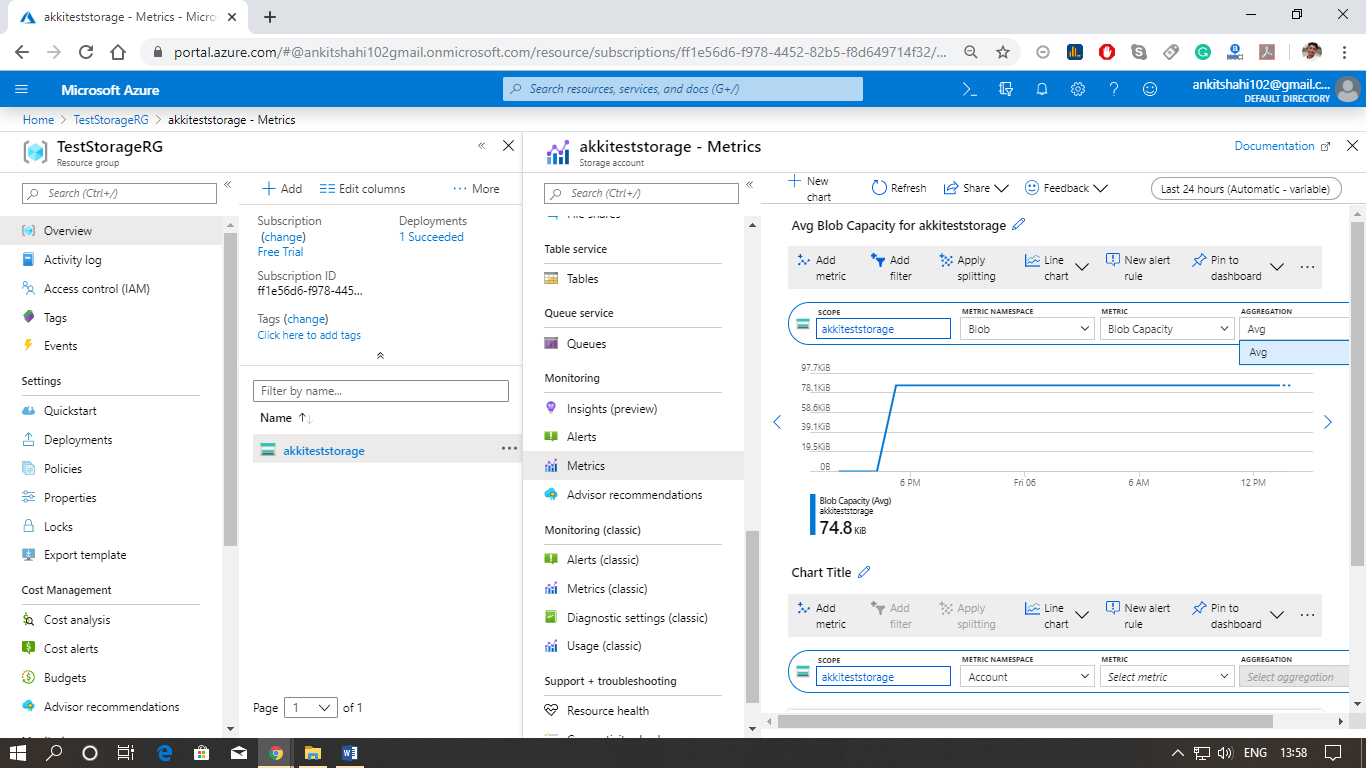Edit the Chart Title pencil icon
The width and height of the screenshot is (1366, 768).
point(865,572)
